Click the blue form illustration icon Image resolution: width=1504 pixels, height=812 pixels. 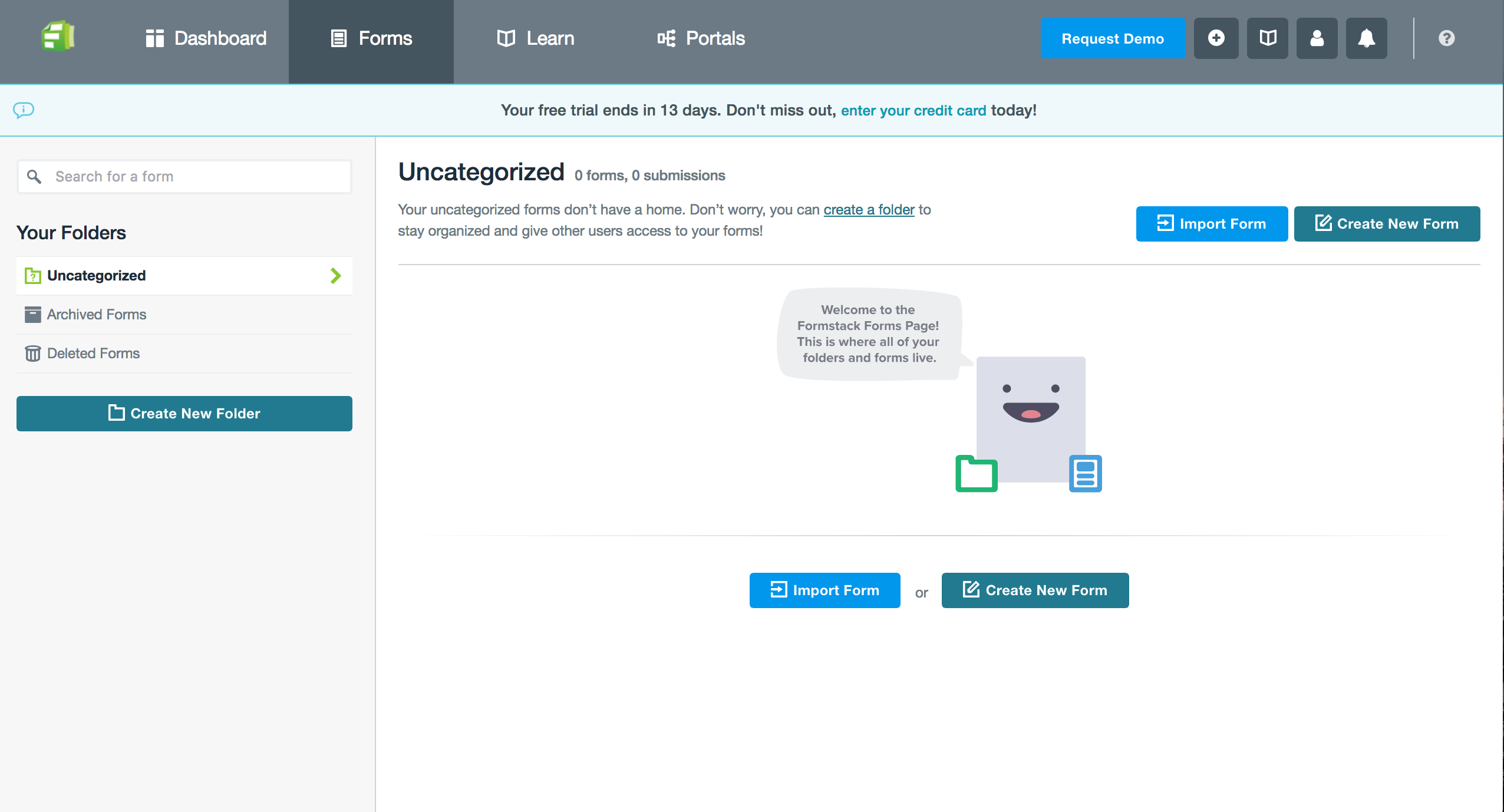pyautogui.click(x=1086, y=474)
